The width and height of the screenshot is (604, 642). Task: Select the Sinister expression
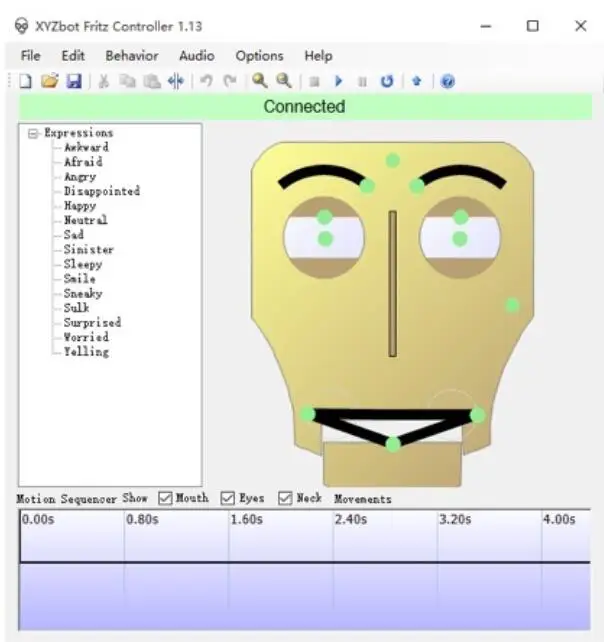point(88,249)
